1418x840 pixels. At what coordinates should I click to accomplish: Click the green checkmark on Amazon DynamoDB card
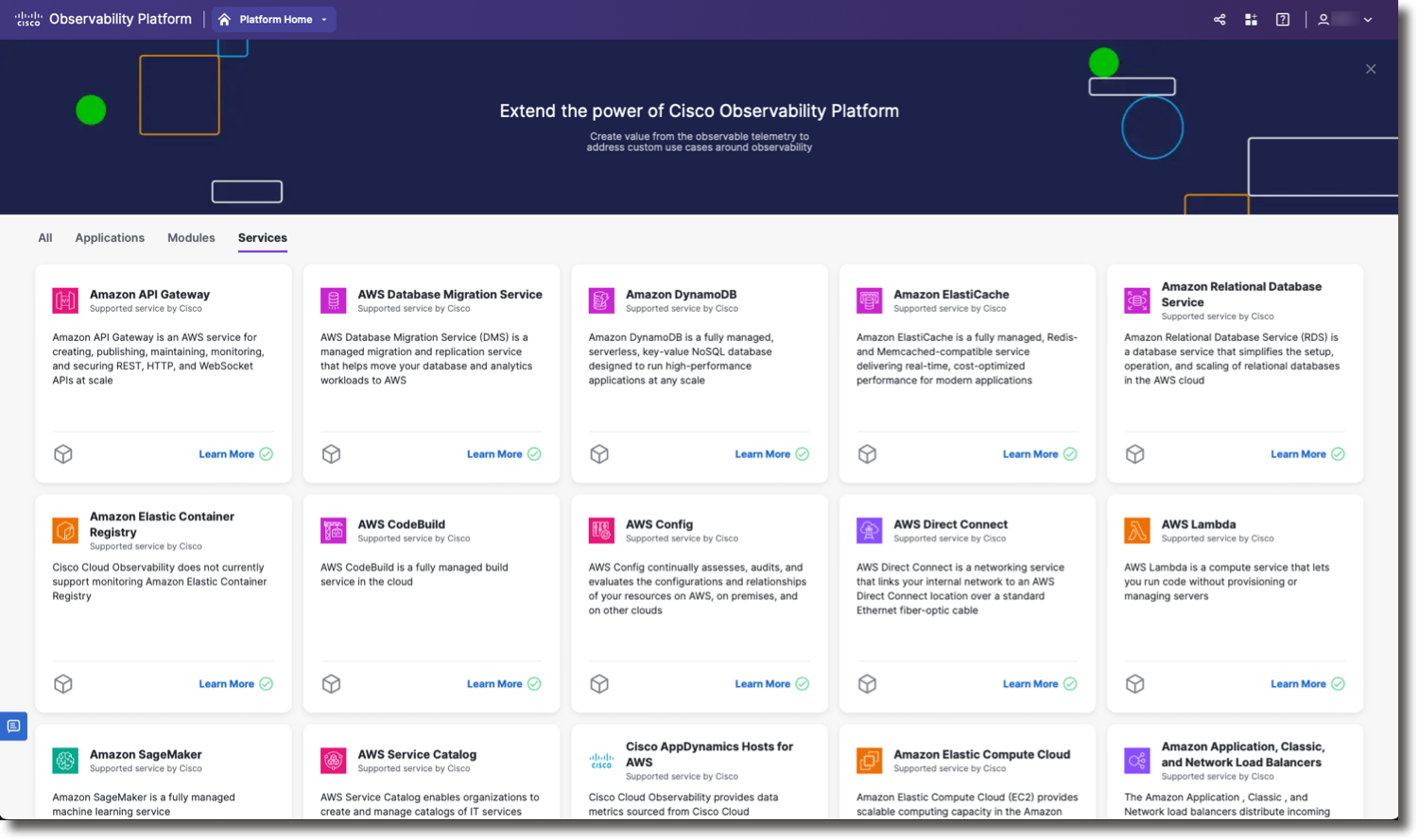point(802,454)
